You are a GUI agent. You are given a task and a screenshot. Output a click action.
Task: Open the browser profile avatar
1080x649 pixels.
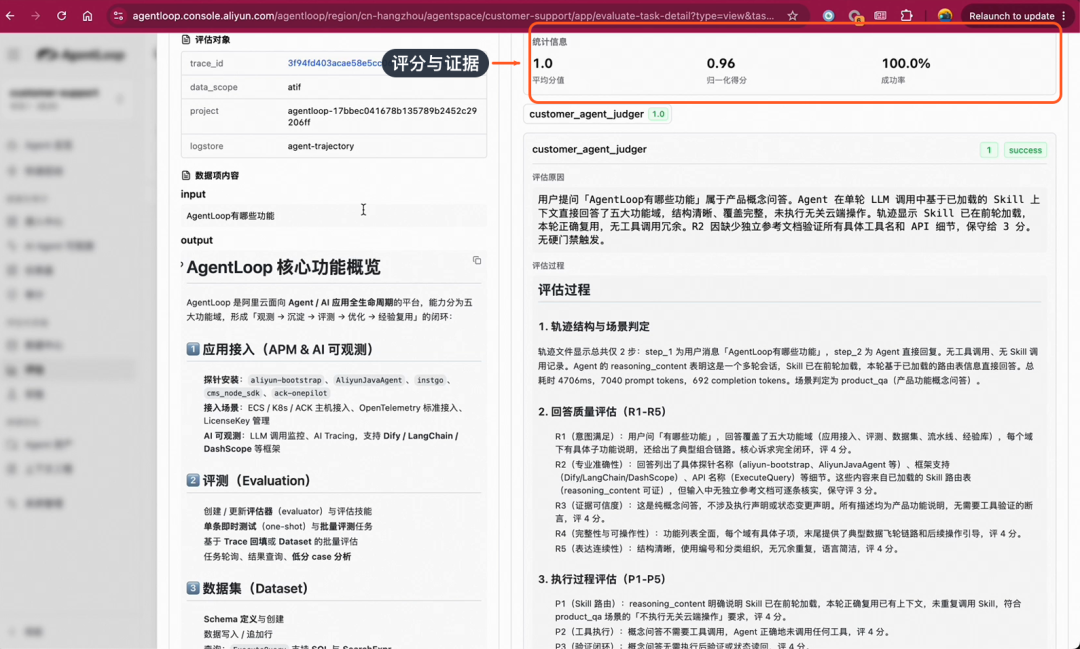(945, 15)
